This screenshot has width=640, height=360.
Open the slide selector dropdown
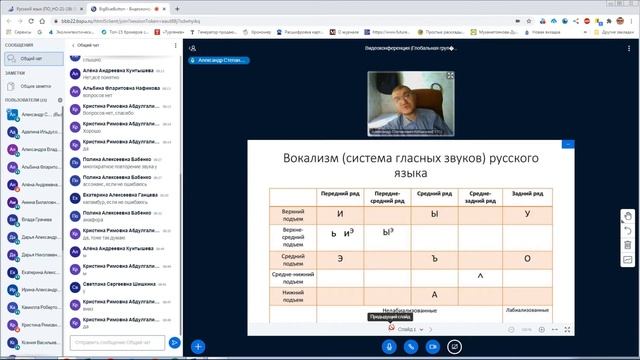[410, 329]
